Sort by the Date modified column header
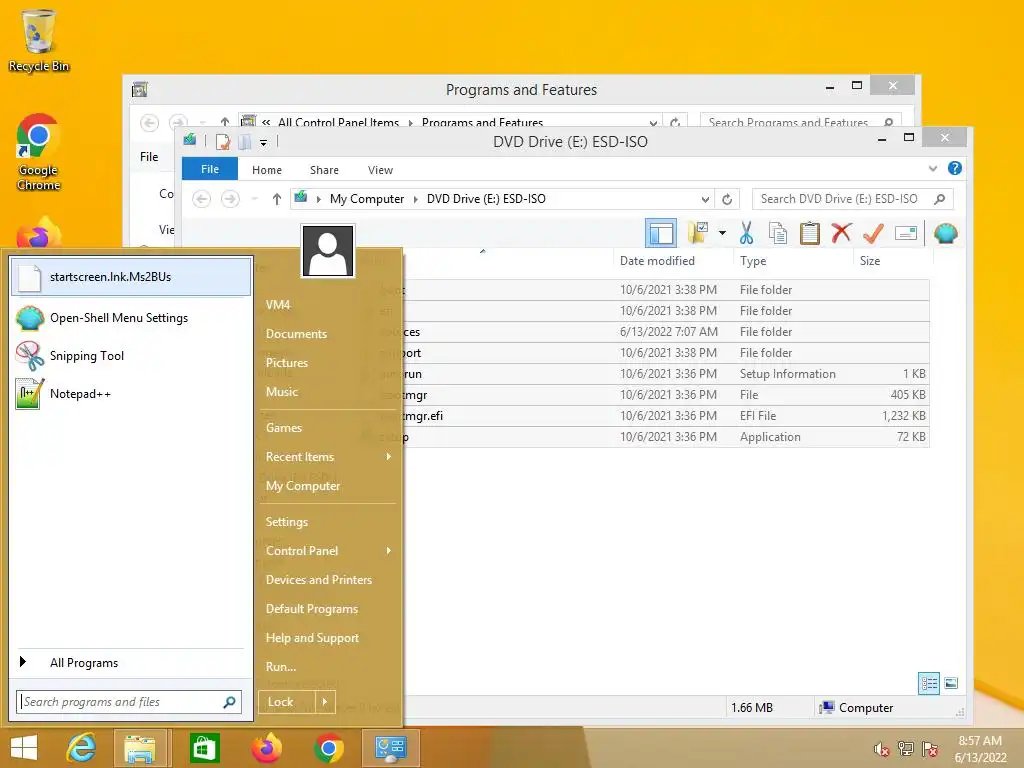Screen dimensions: 1024x768 click(673, 261)
